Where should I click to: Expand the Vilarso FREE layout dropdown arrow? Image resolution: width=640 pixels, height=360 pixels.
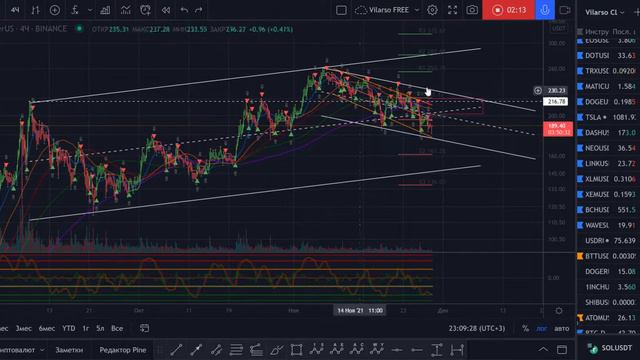point(417,10)
